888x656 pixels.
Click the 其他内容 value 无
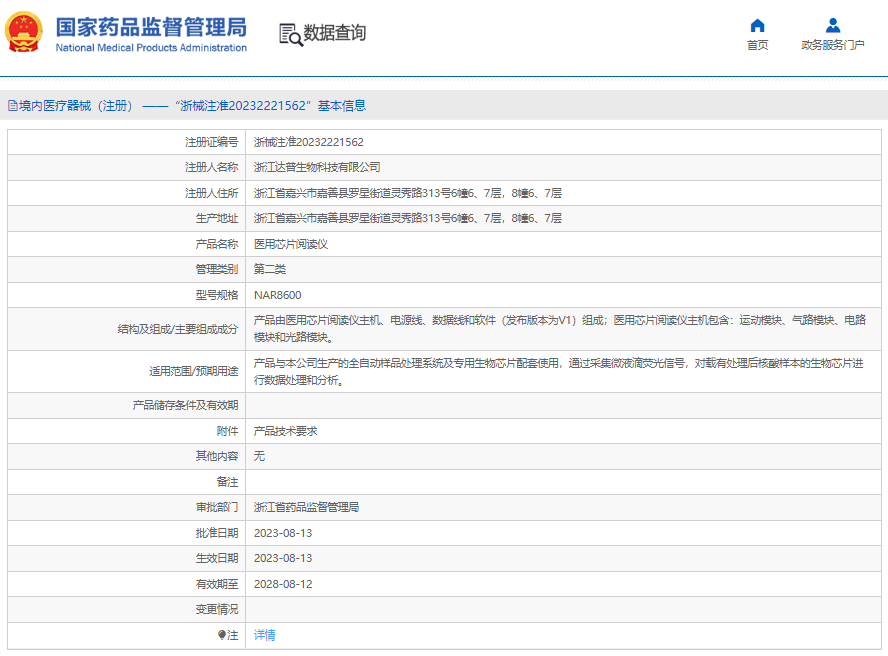pyautogui.click(x=259, y=456)
